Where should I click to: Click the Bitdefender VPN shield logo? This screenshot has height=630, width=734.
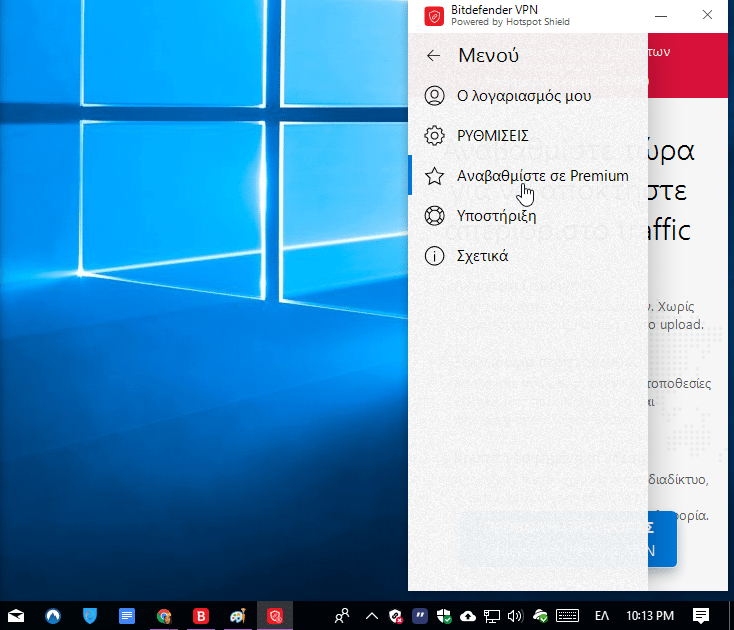[434, 16]
